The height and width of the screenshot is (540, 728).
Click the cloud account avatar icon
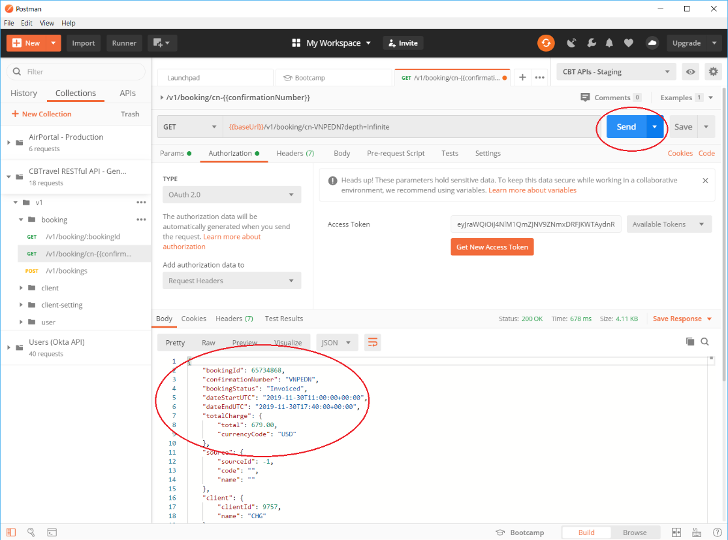point(652,43)
